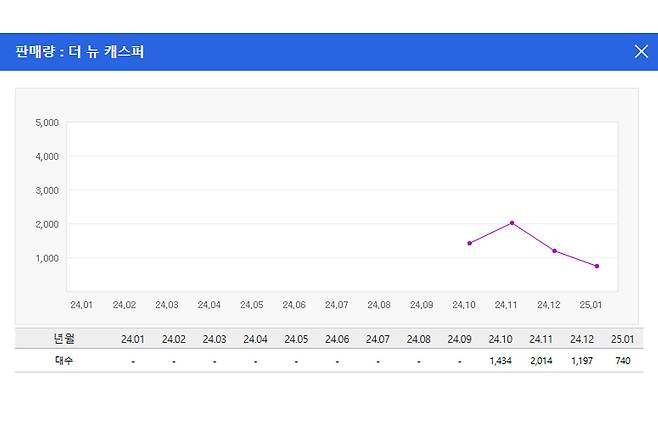This screenshot has height=438, width=658.
Task: Select the 1,197 sales value cell
Action: click(x=582, y=361)
